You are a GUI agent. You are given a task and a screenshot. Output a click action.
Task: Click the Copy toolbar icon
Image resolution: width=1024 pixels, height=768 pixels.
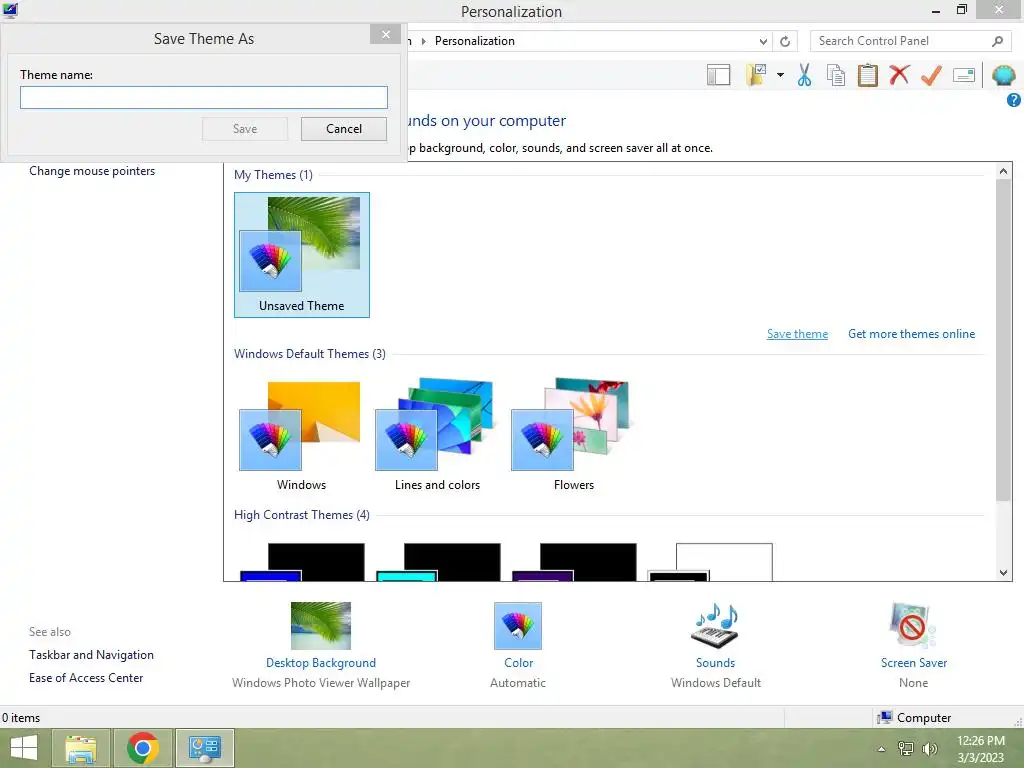(x=836, y=75)
